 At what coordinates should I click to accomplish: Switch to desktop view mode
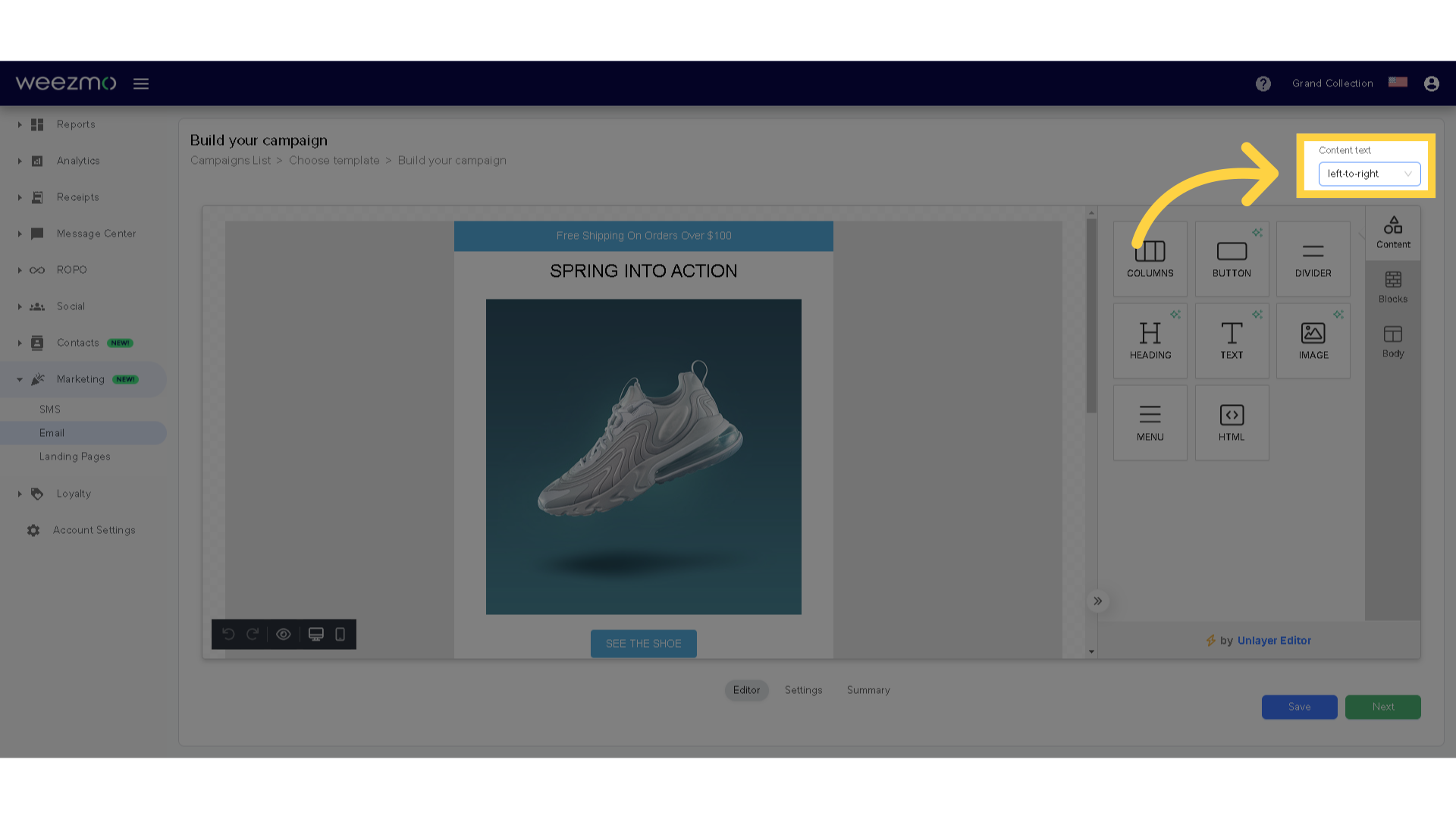click(x=316, y=634)
